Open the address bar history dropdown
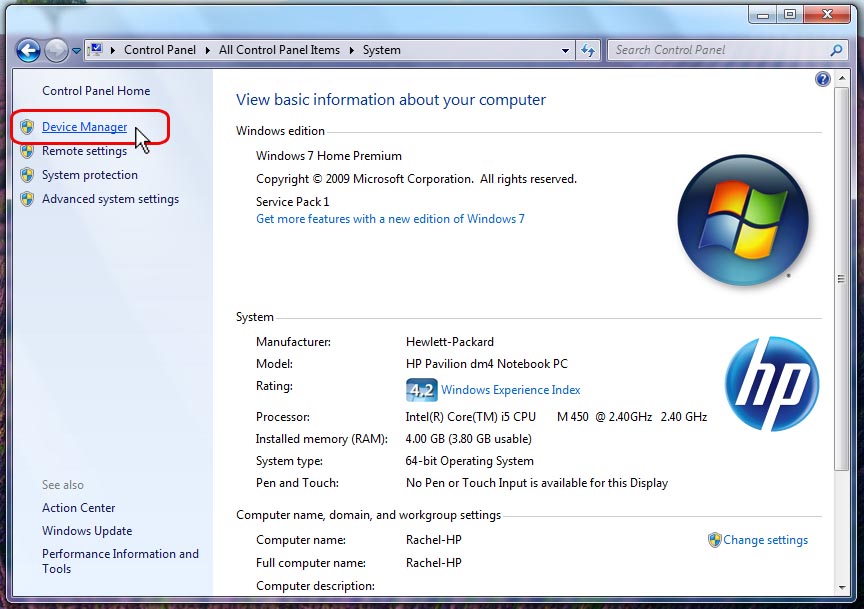Screen dimensions: 864x609 (565, 51)
